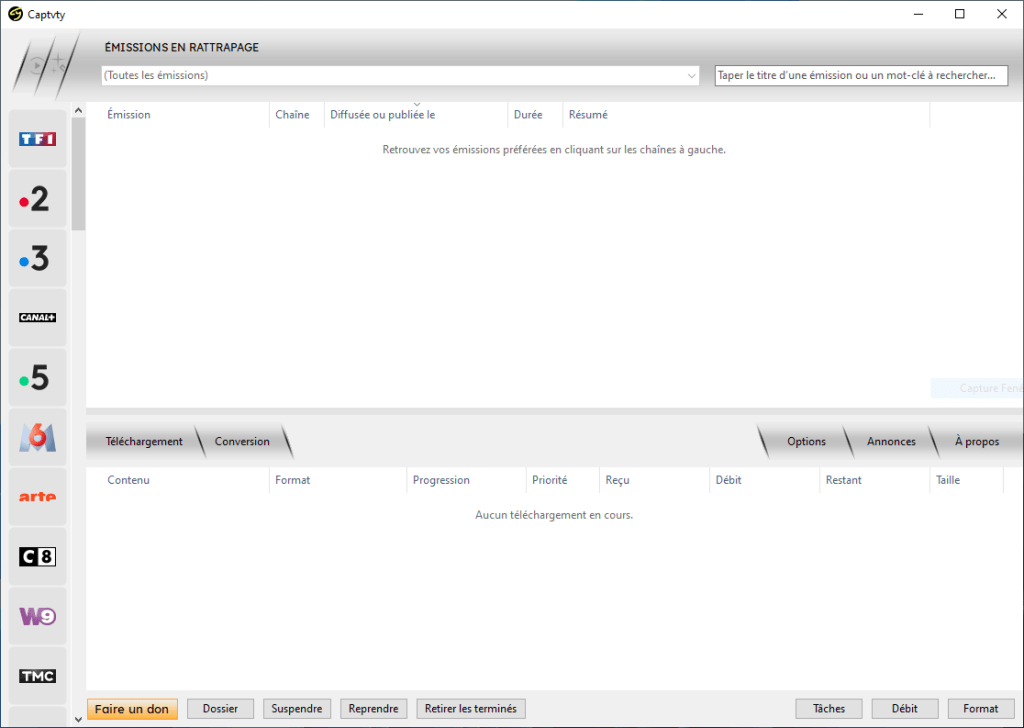
Task: Switch to the Téléchargement tab
Action: (x=144, y=441)
